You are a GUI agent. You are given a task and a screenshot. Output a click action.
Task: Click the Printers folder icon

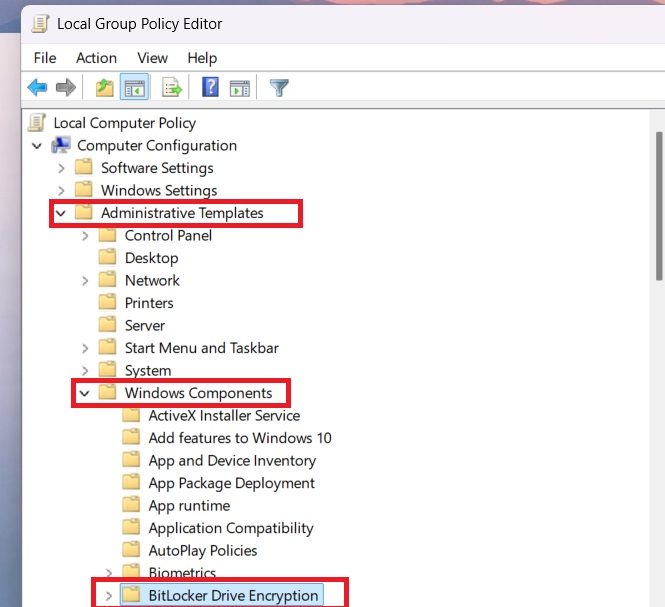click(x=107, y=302)
